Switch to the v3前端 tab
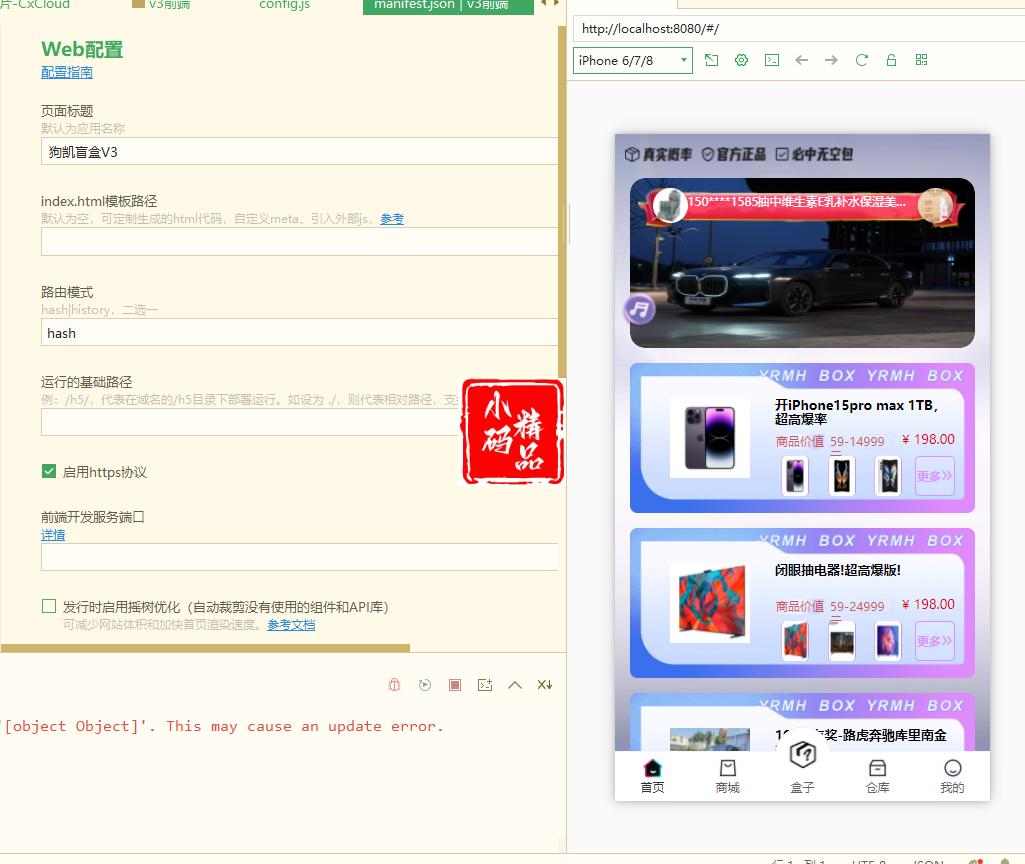This screenshot has width=1025, height=864. click(161, 5)
